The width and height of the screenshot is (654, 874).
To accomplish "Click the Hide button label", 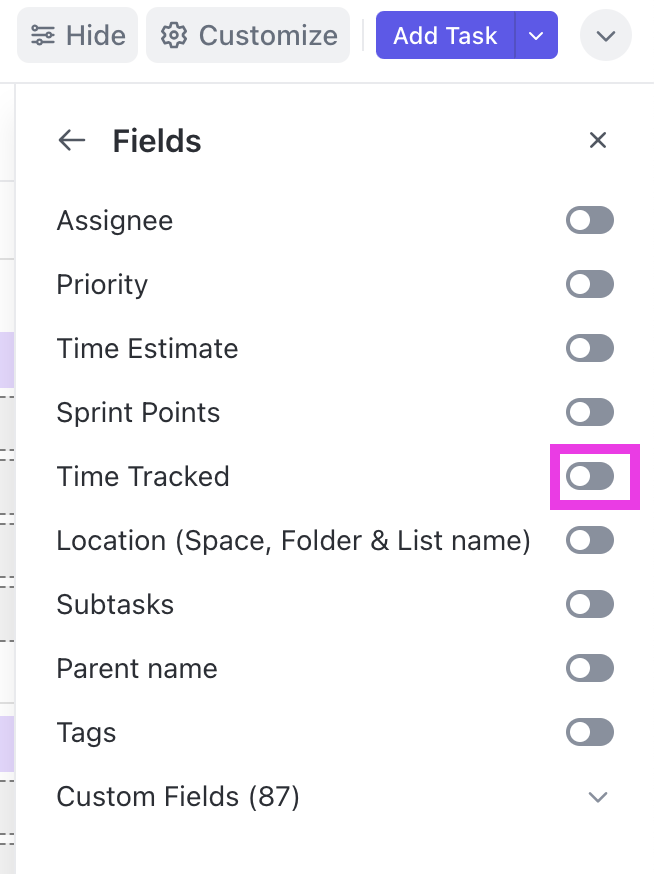I will point(96,36).
